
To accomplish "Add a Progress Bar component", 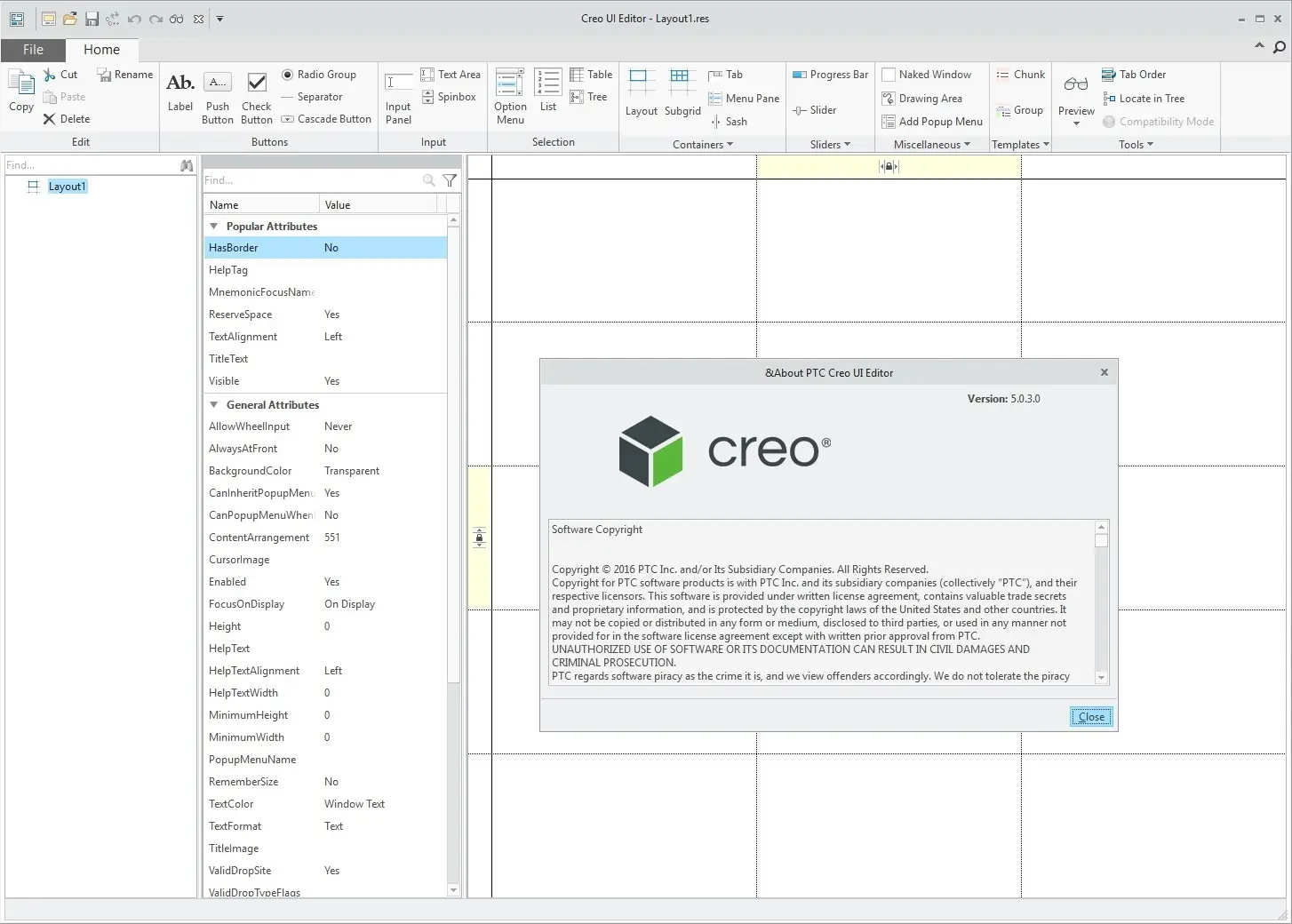I will pos(830,75).
